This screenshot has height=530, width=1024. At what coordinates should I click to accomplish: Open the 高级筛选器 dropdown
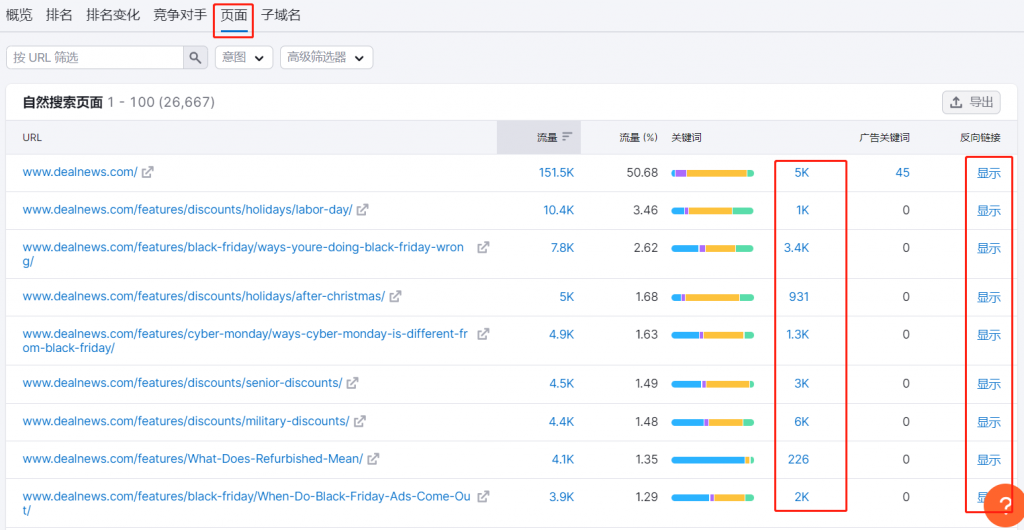click(327, 57)
